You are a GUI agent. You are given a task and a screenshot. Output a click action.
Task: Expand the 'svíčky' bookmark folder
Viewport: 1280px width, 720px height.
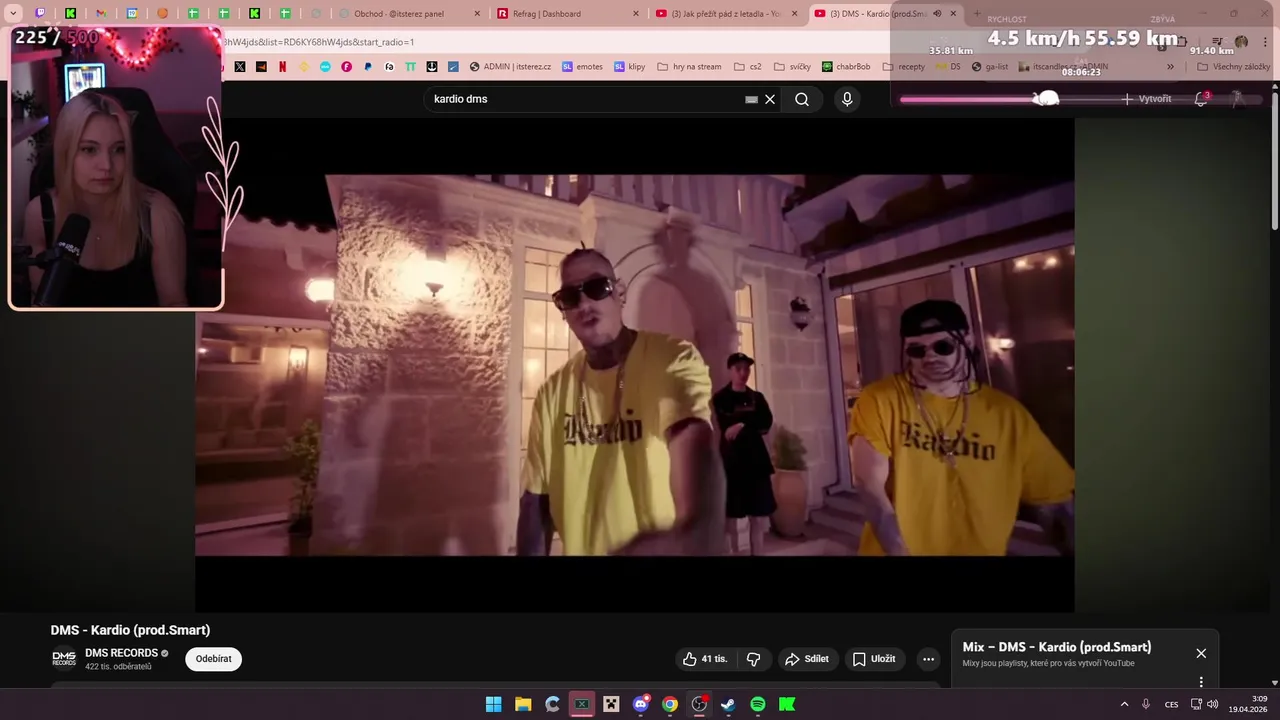coord(792,67)
